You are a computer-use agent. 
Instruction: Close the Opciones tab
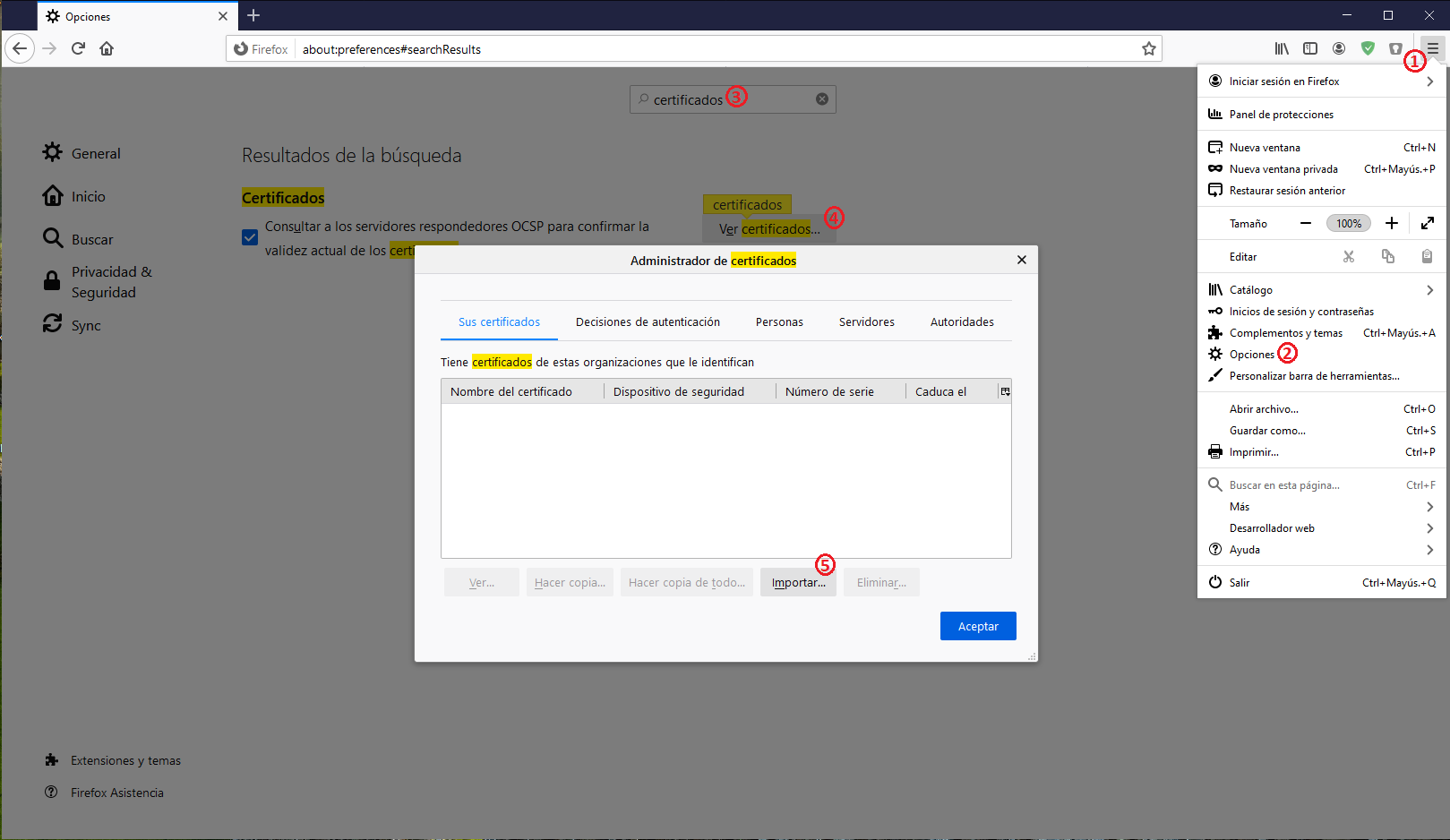(x=223, y=16)
